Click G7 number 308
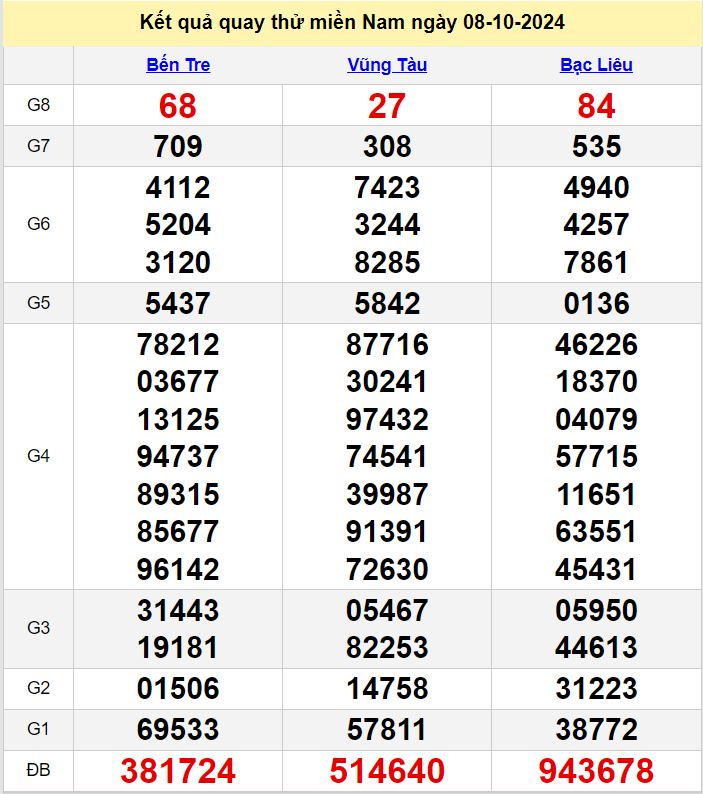Viewport: 703px width, 794px height. coord(387,146)
